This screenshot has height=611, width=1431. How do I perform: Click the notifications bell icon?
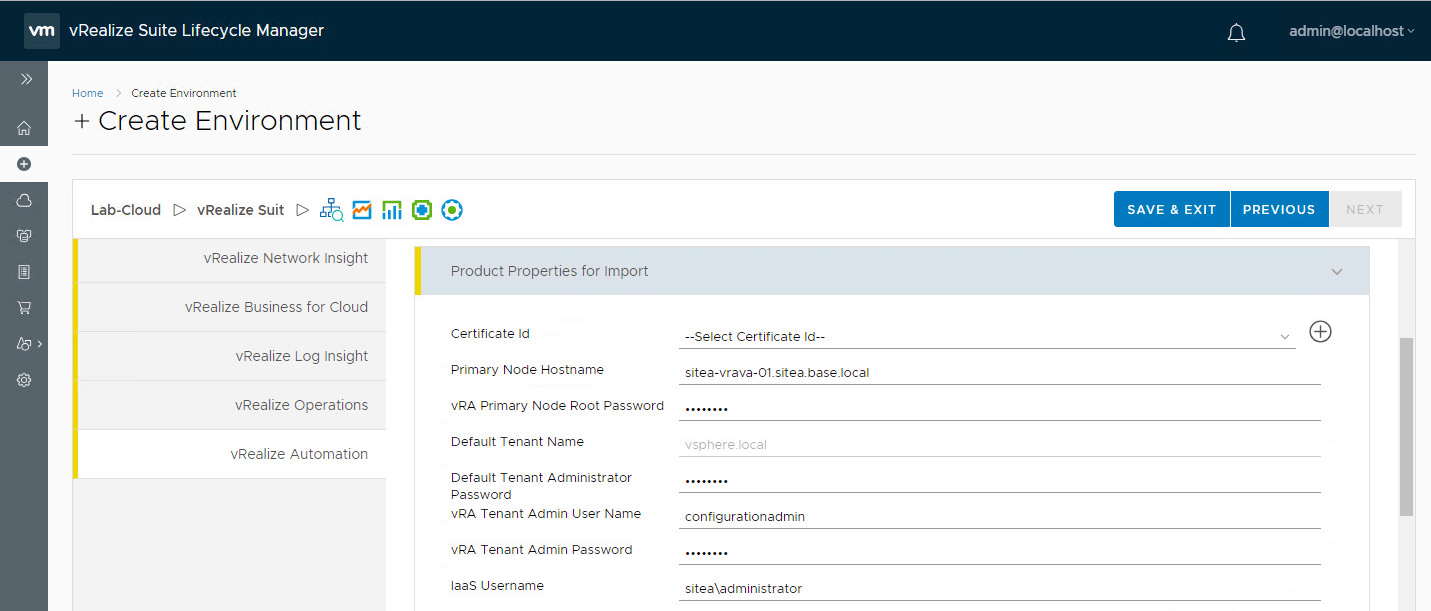(x=1236, y=32)
